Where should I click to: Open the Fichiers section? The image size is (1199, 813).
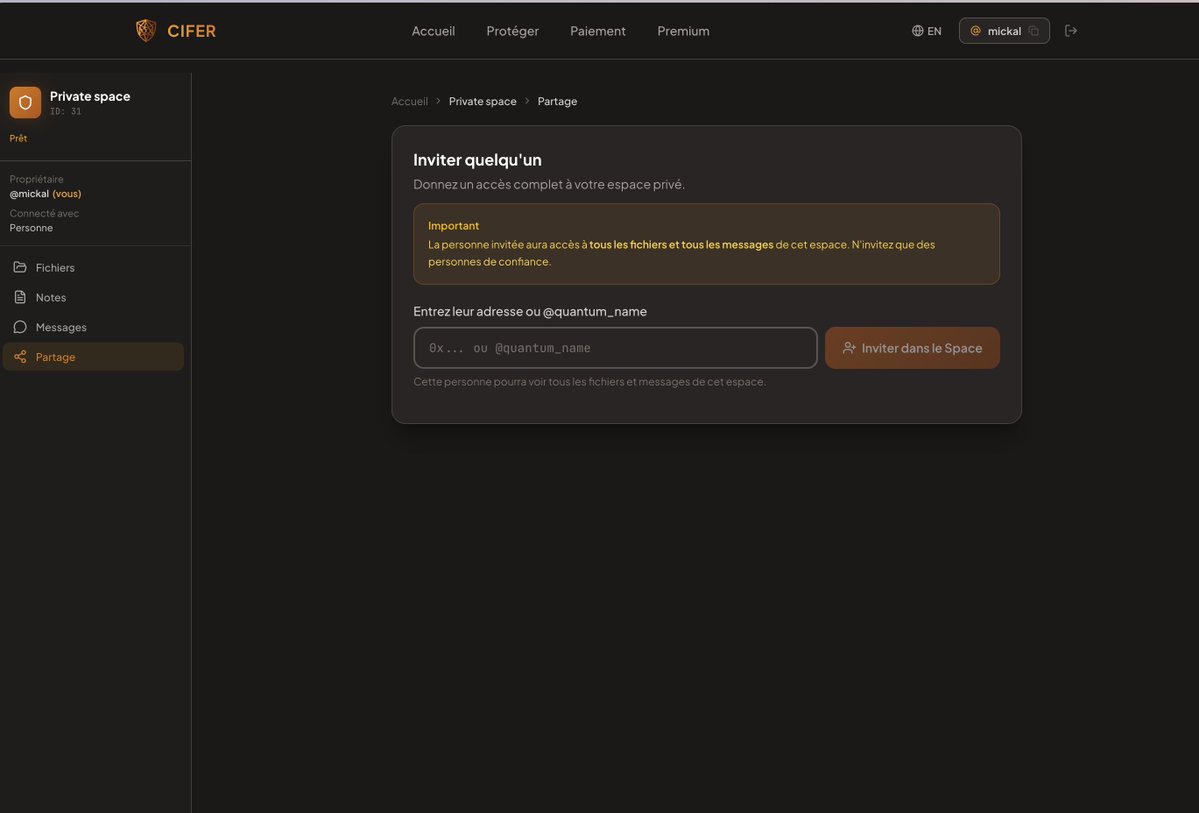93,268
